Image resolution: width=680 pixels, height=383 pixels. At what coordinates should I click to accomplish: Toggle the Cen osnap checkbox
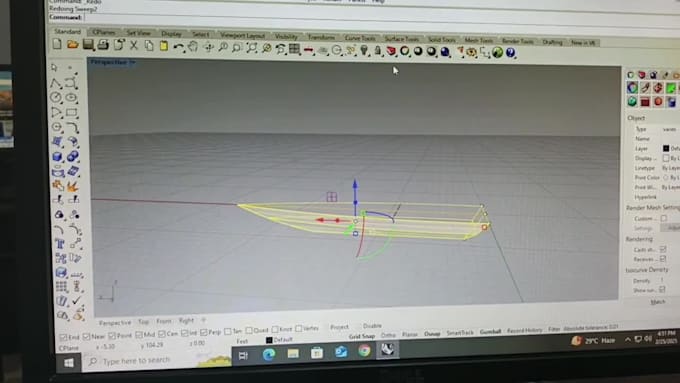162,334
